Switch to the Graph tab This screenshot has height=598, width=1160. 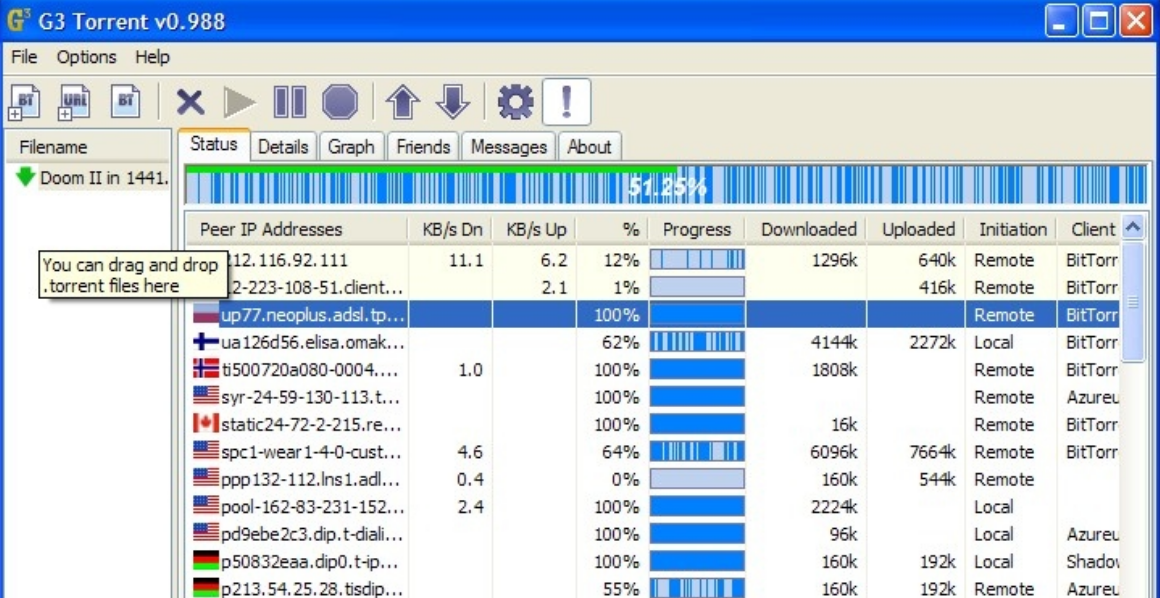coord(351,147)
